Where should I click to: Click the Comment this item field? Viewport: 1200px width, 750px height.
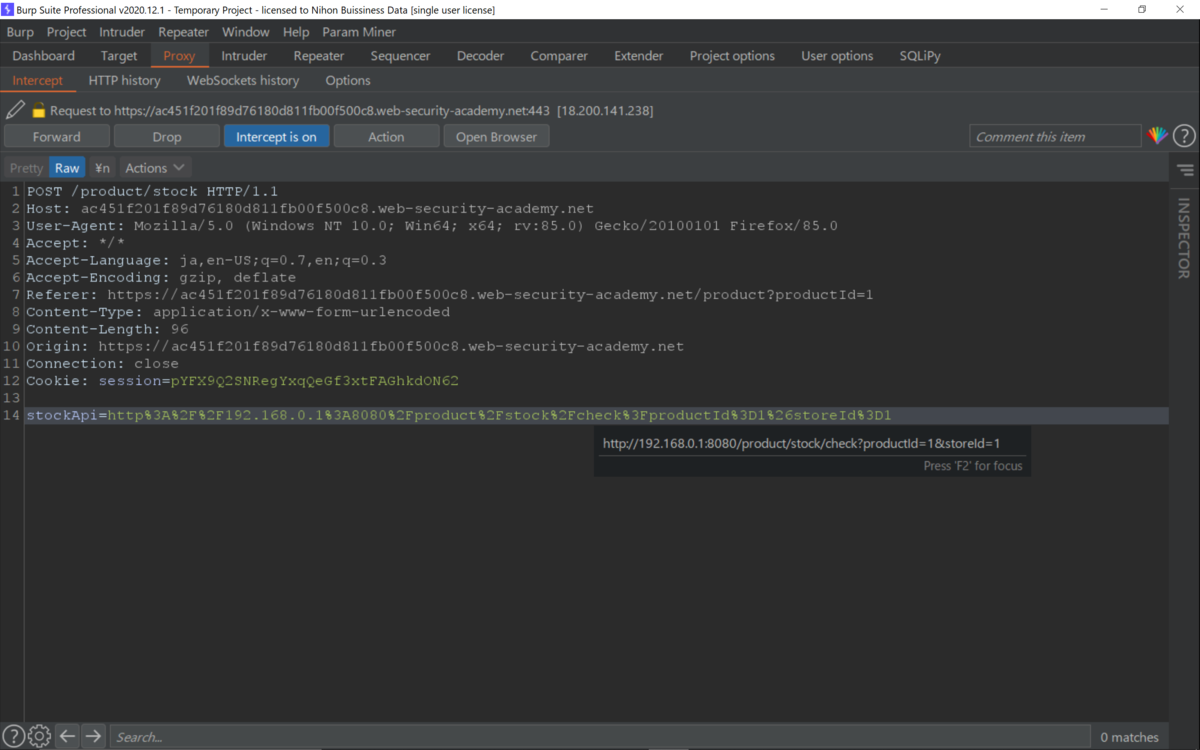1055,136
